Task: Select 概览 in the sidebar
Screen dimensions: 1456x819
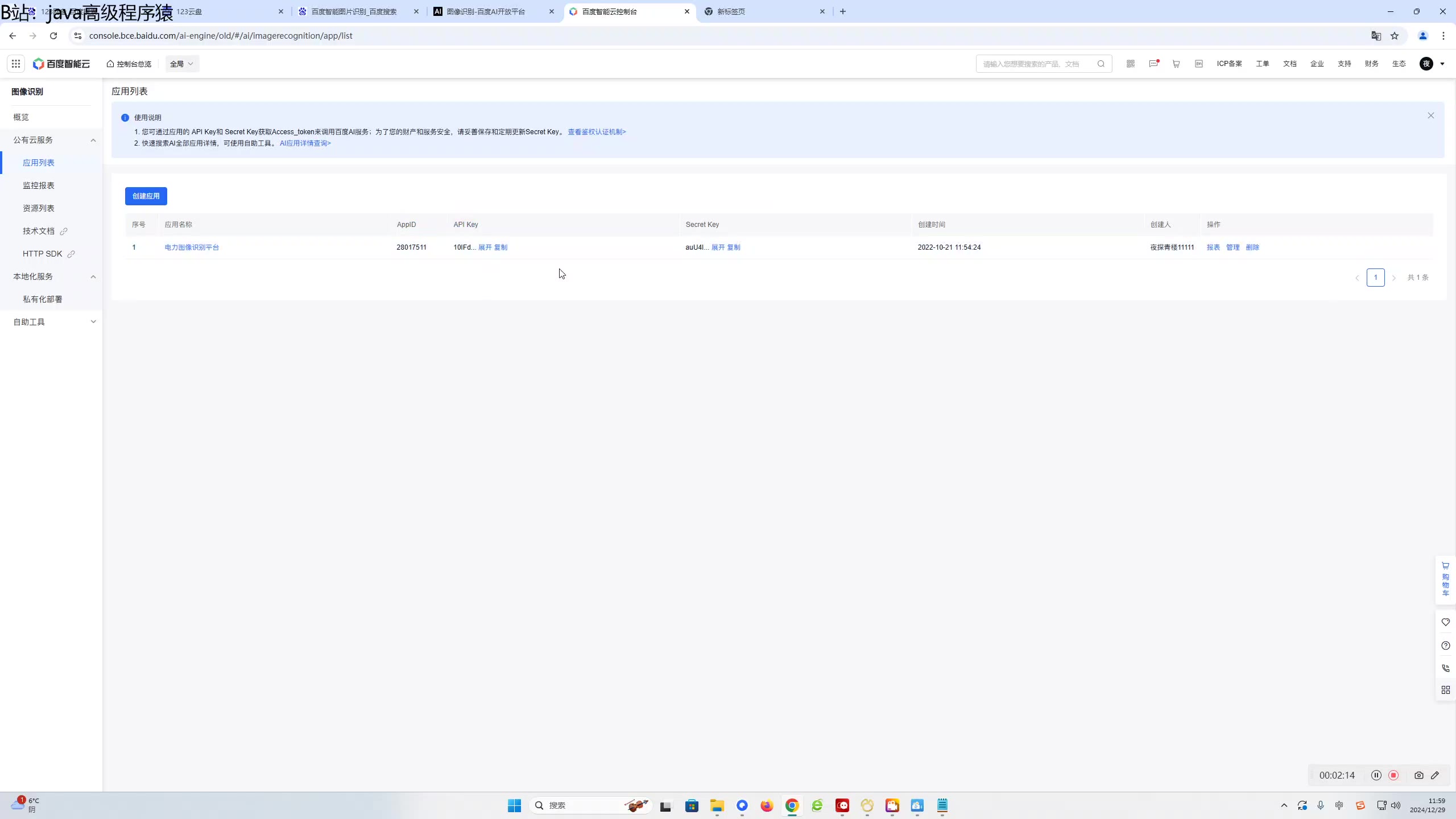Action: [x=51, y=117]
